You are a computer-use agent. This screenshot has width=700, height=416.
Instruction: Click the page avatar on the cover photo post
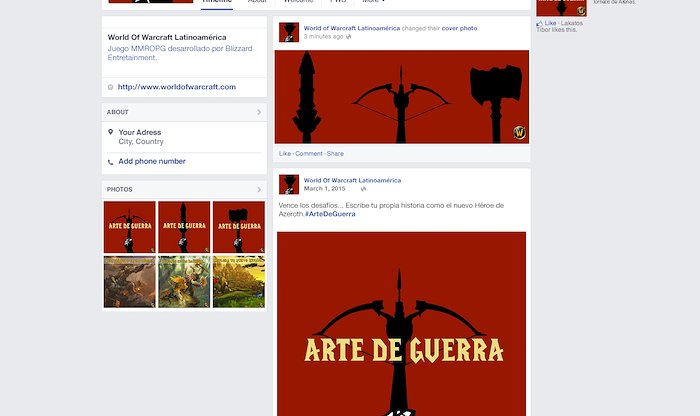click(289, 32)
